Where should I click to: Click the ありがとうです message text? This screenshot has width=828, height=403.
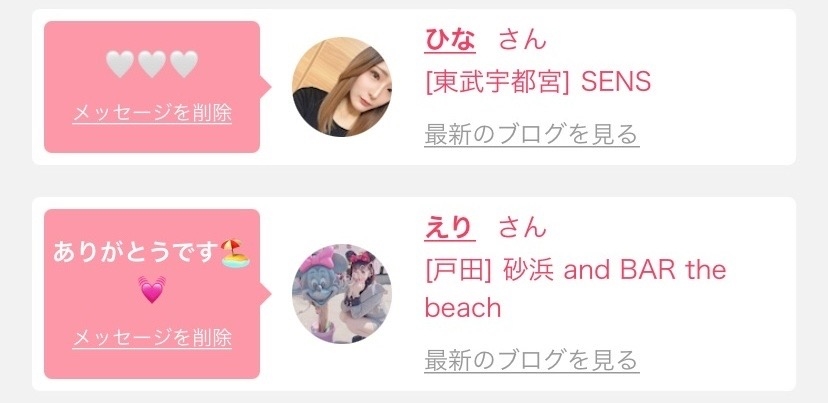point(136,254)
